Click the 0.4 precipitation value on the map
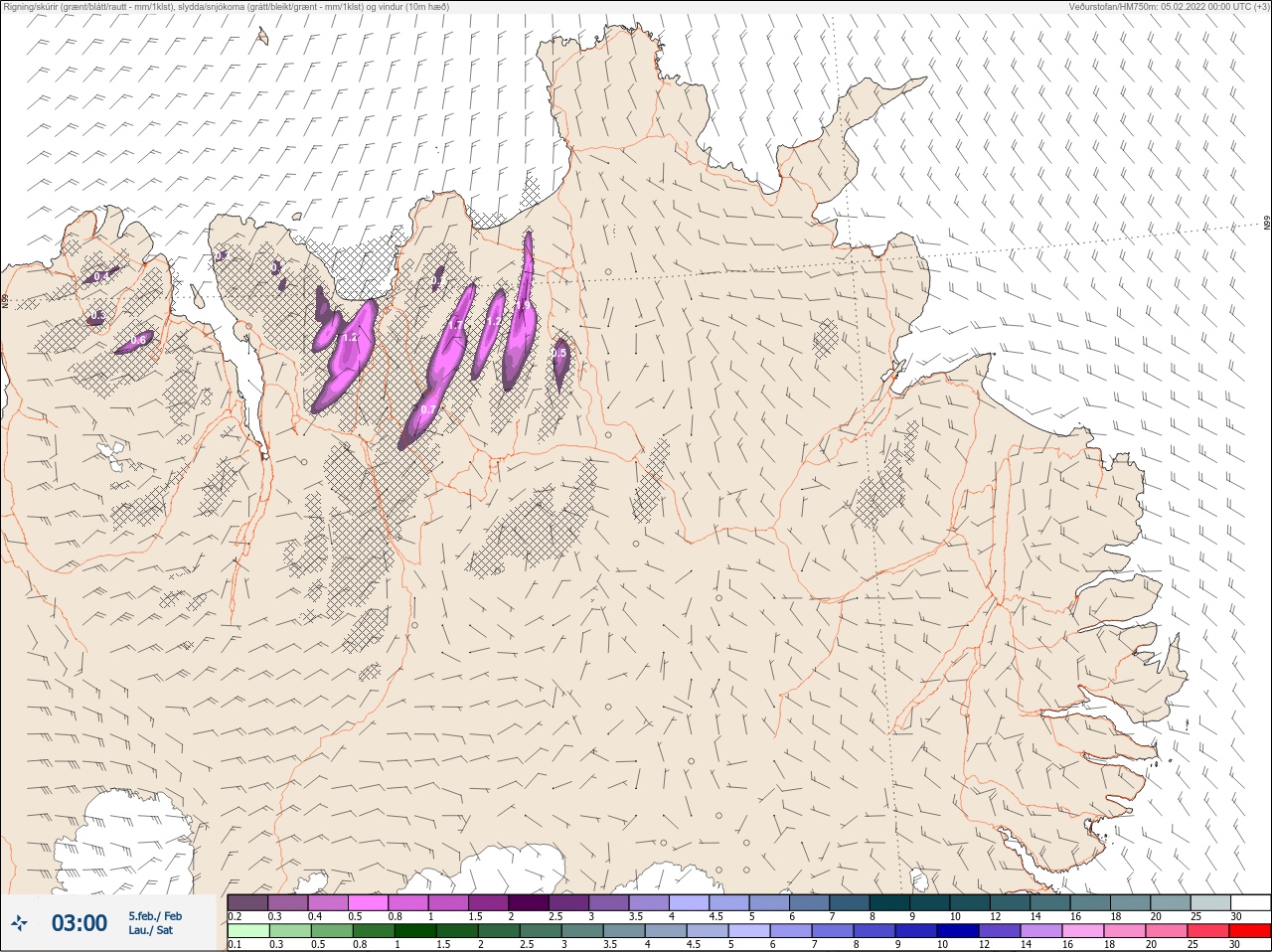This screenshot has width=1272, height=952. click(x=101, y=277)
